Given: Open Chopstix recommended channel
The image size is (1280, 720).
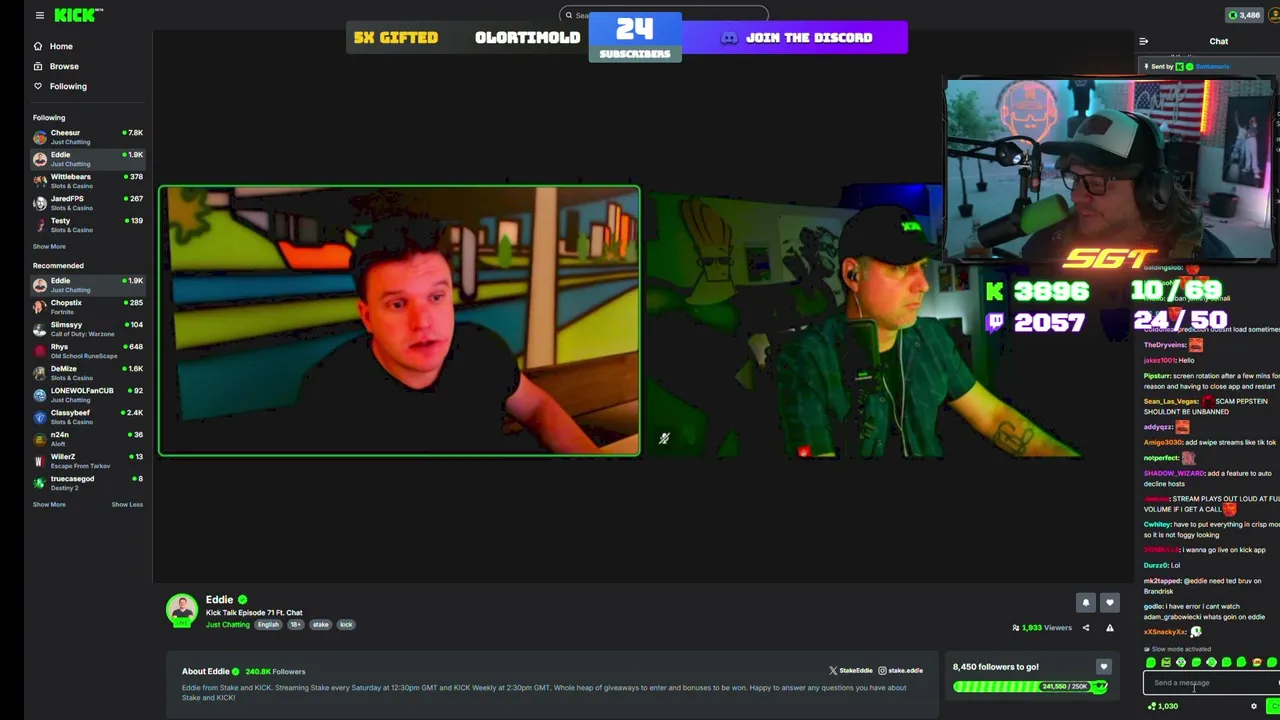Looking at the screenshot, I should click(x=88, y=307).
